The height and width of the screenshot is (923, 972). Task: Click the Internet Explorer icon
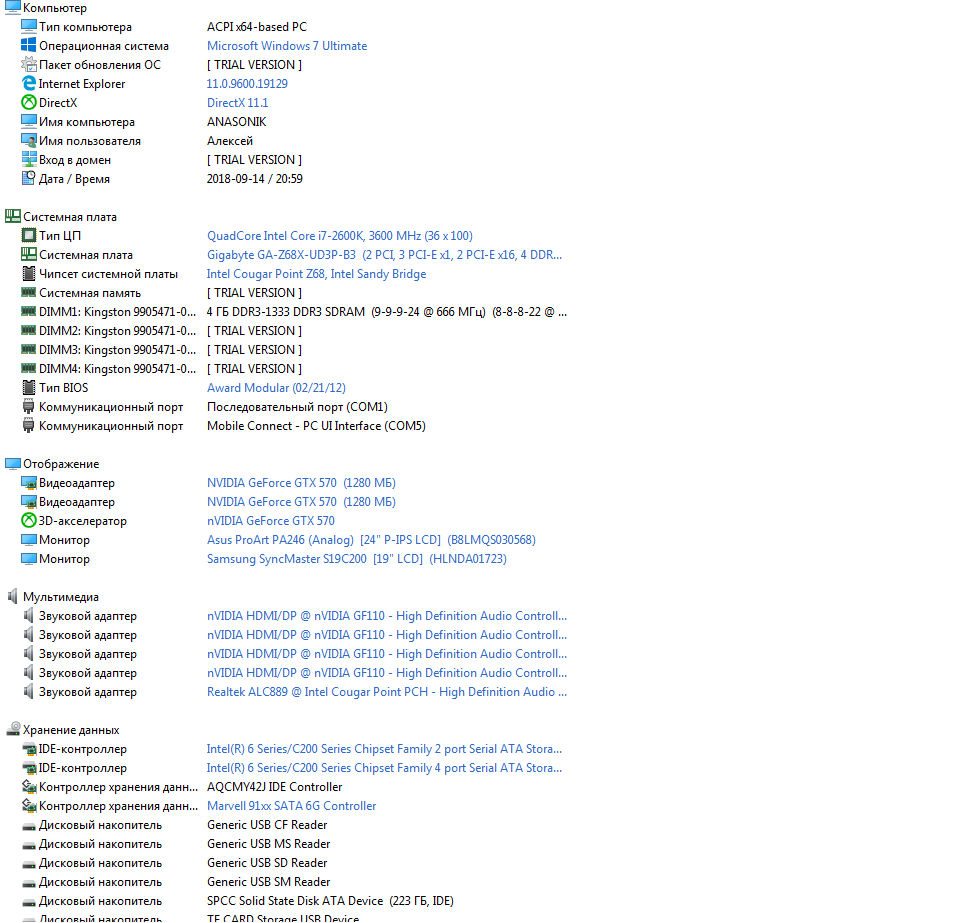tap(29, 83)
